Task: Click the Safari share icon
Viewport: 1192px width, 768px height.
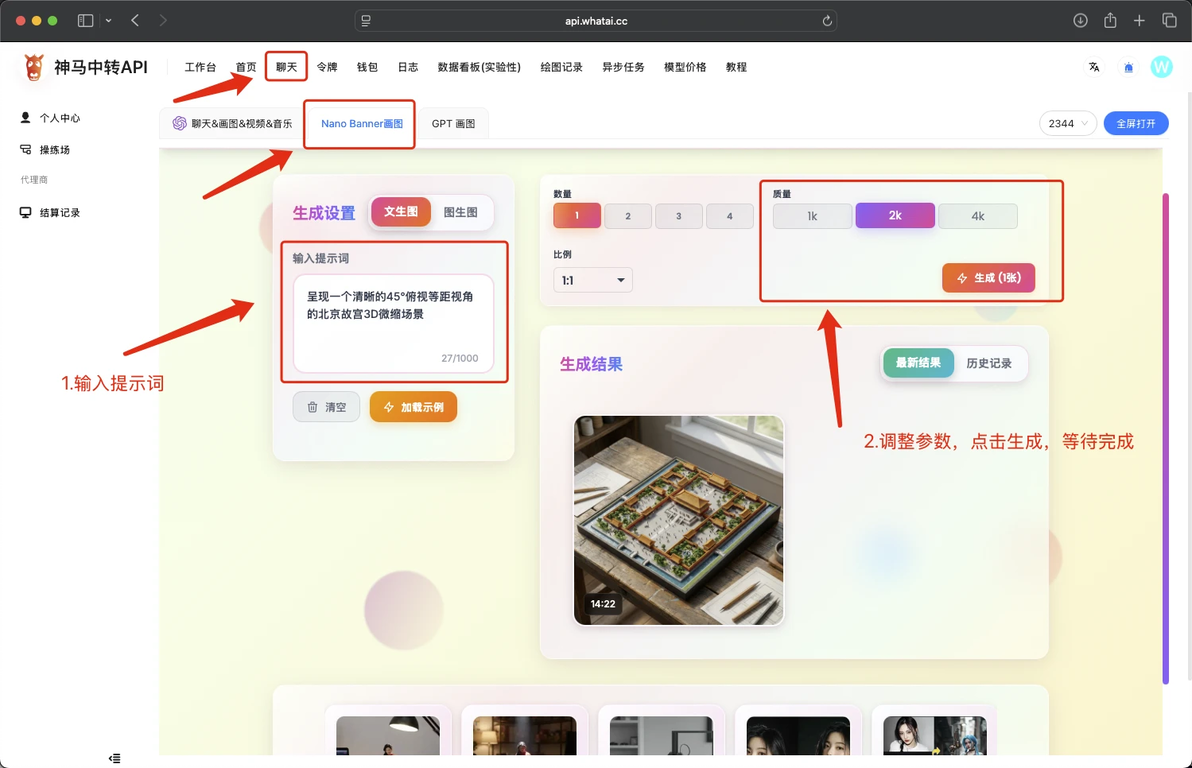Action: [x=1110, y=21]
